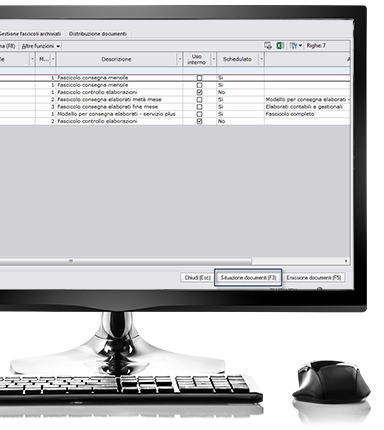This screenshot has height=430, width=384.
Task: Switch to Distribuzione documenti tab
Action: pyautogui.click(x=98, y=34)
